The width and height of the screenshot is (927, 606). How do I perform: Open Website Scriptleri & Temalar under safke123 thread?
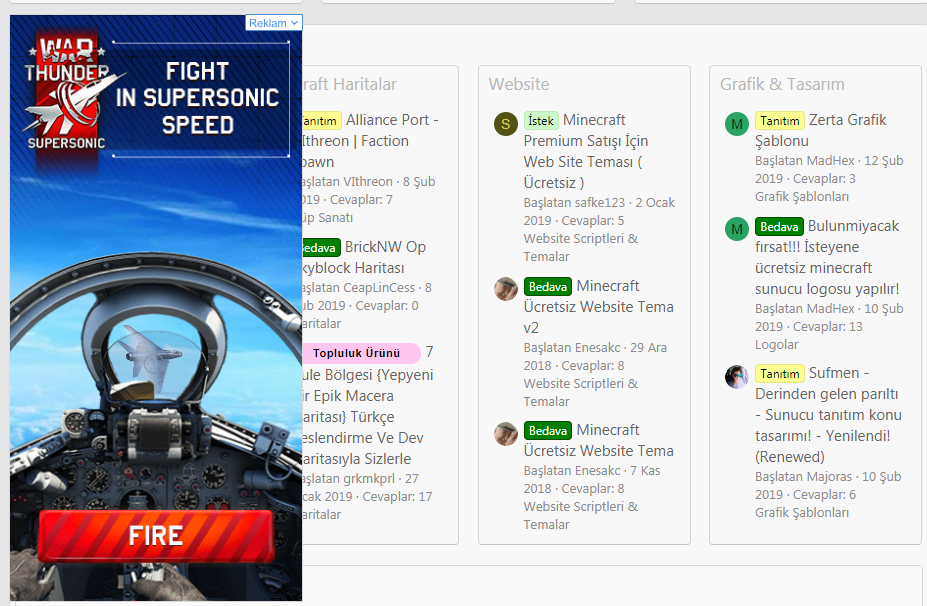click(581, 247)
